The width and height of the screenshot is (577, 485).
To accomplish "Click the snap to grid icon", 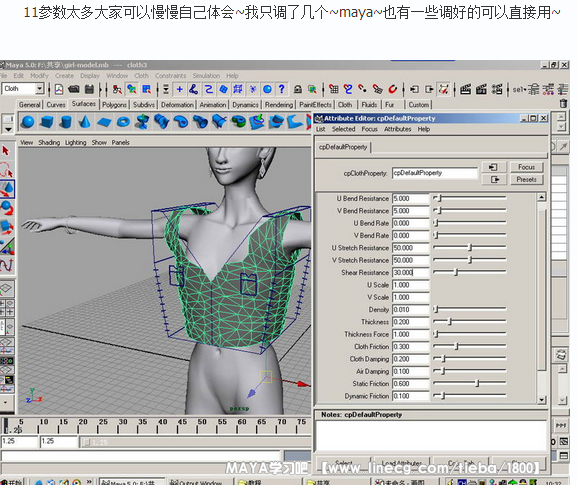I will click(x=333, y=89).
